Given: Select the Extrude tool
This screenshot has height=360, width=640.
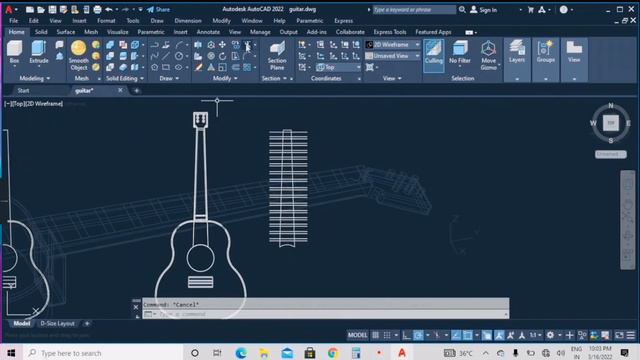Looking at the screenshot, I should tap(39, 52).
